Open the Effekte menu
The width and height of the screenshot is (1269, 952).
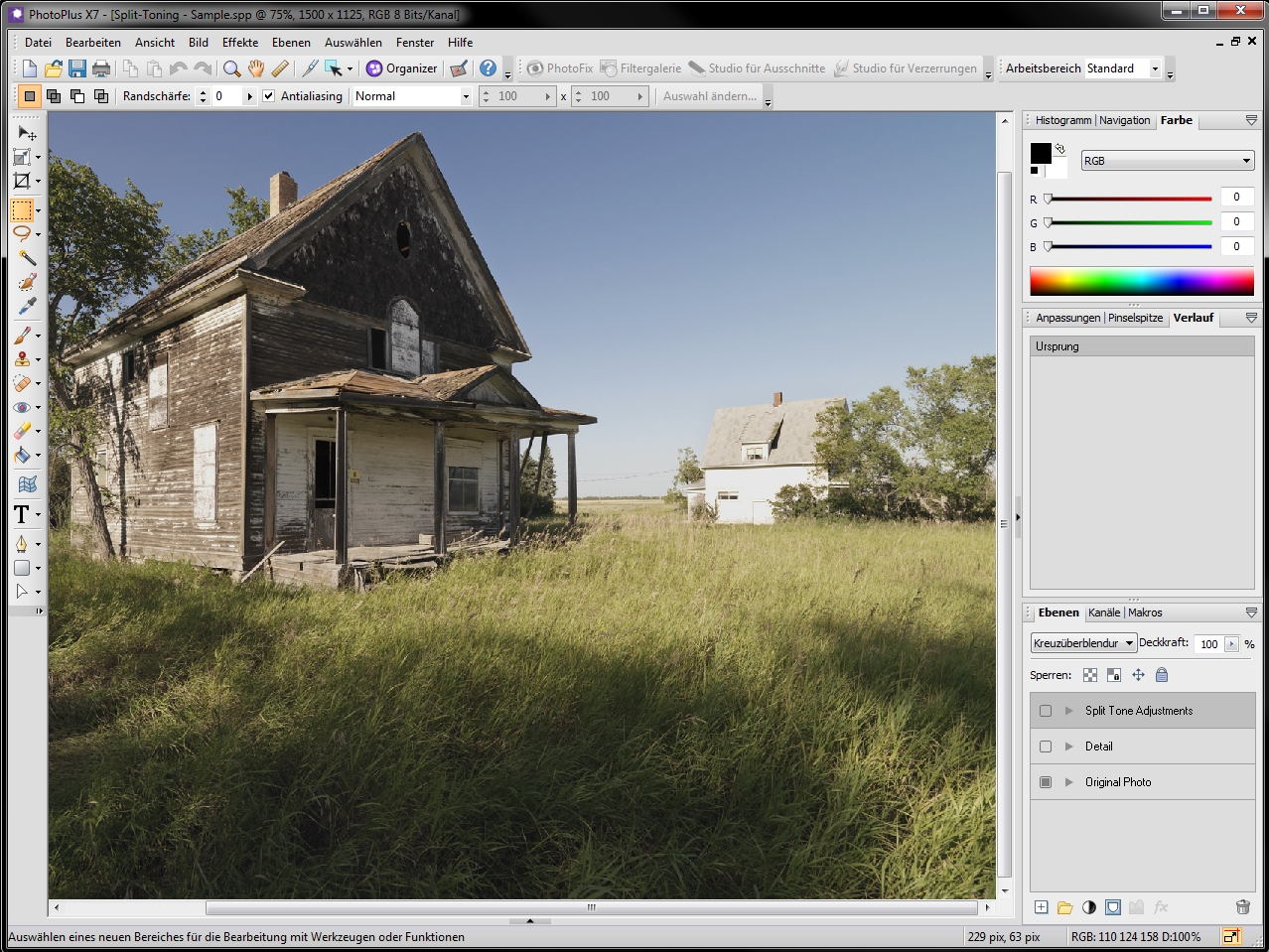(x=239, y=43)
